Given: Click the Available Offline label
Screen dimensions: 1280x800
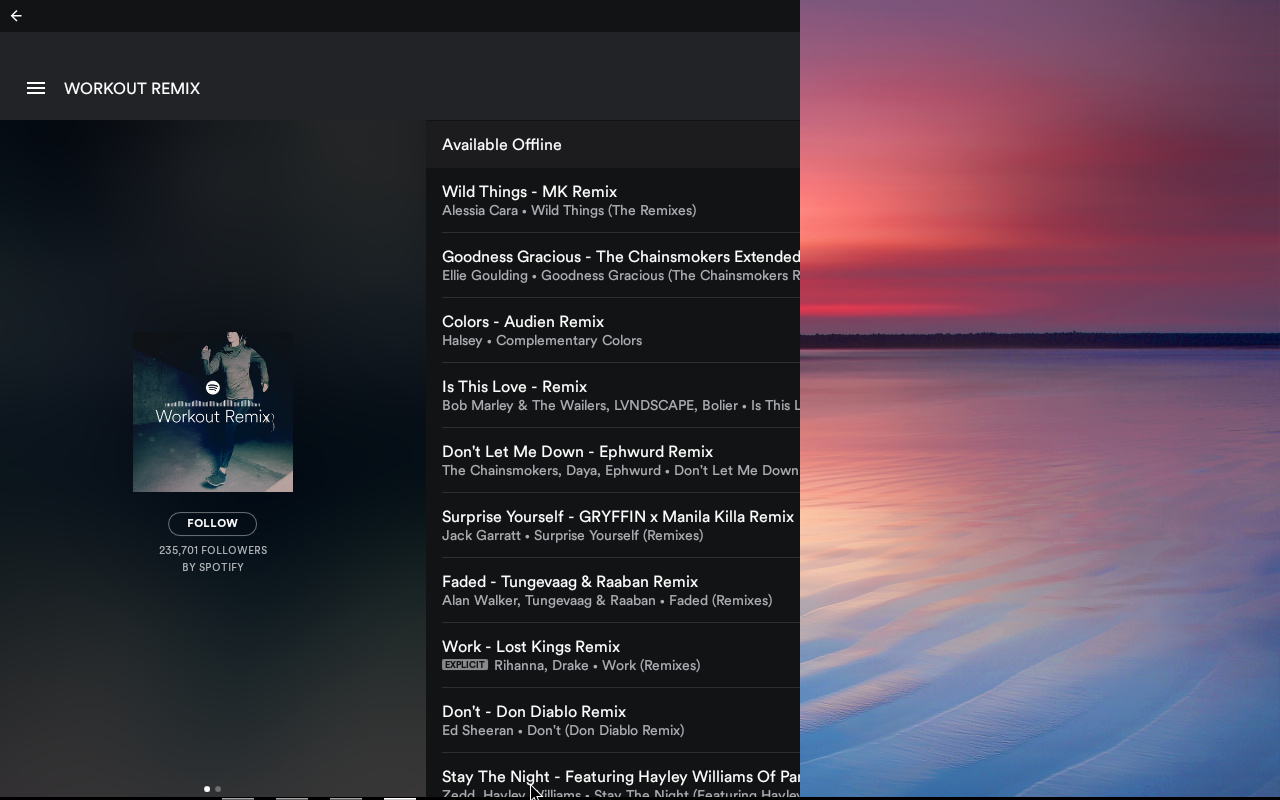Looking at the screenshot, I should click(502, 145).
